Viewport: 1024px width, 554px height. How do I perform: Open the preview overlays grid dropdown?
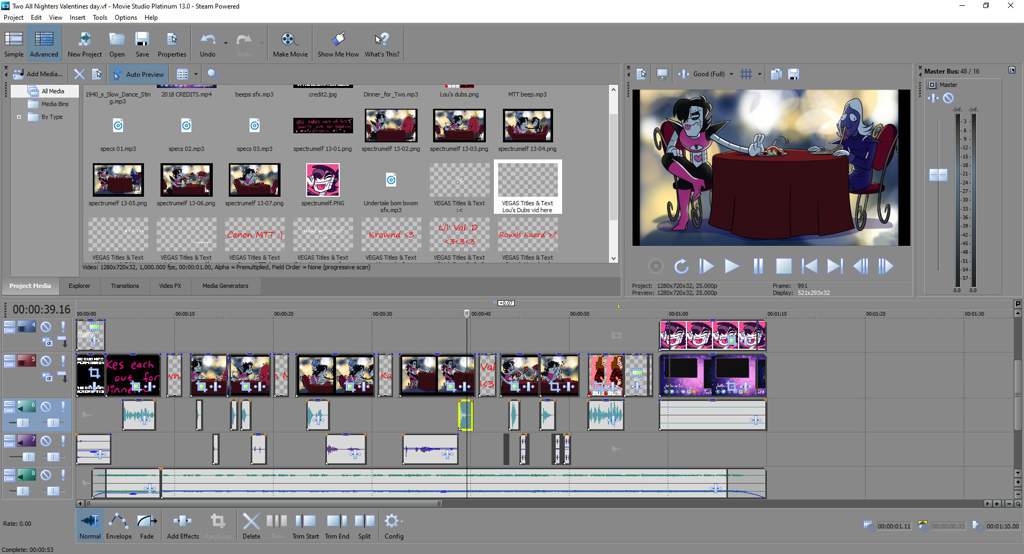pyautogui.click(x=760, y=74)
